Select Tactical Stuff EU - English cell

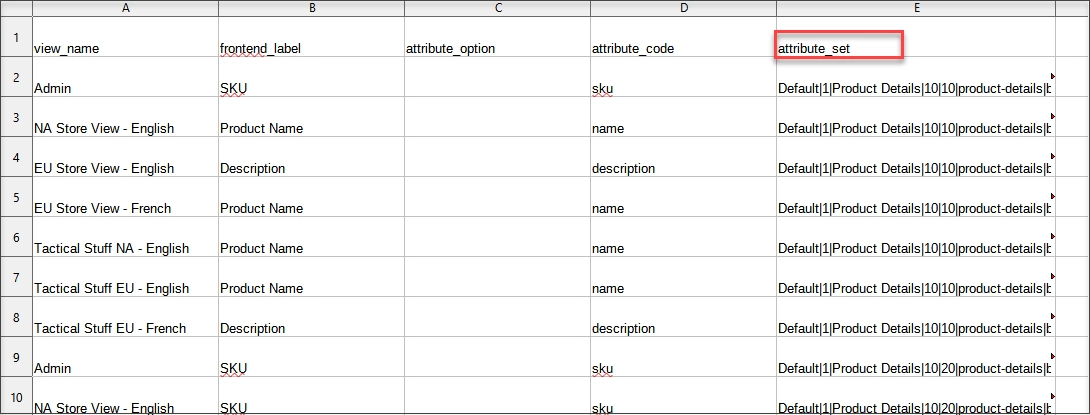125,277
